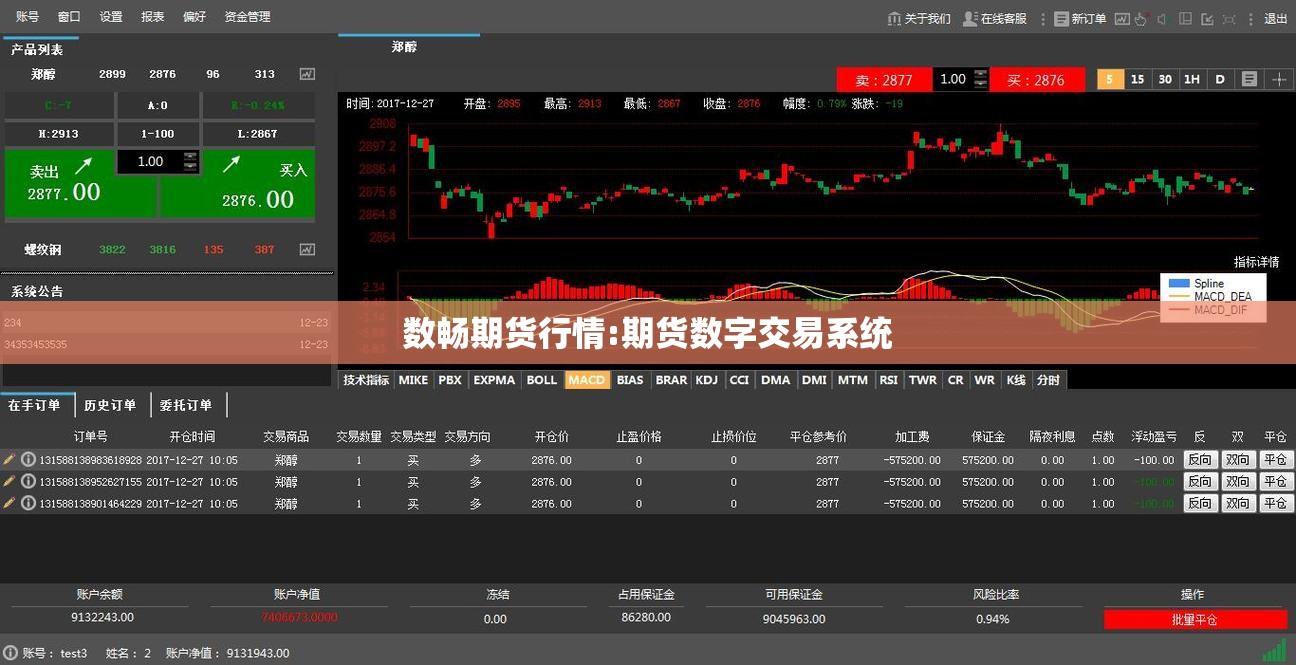The image size is (1296, 665).
Task: Click the lot size field in the product list
Action: click(x=150, y=161)
